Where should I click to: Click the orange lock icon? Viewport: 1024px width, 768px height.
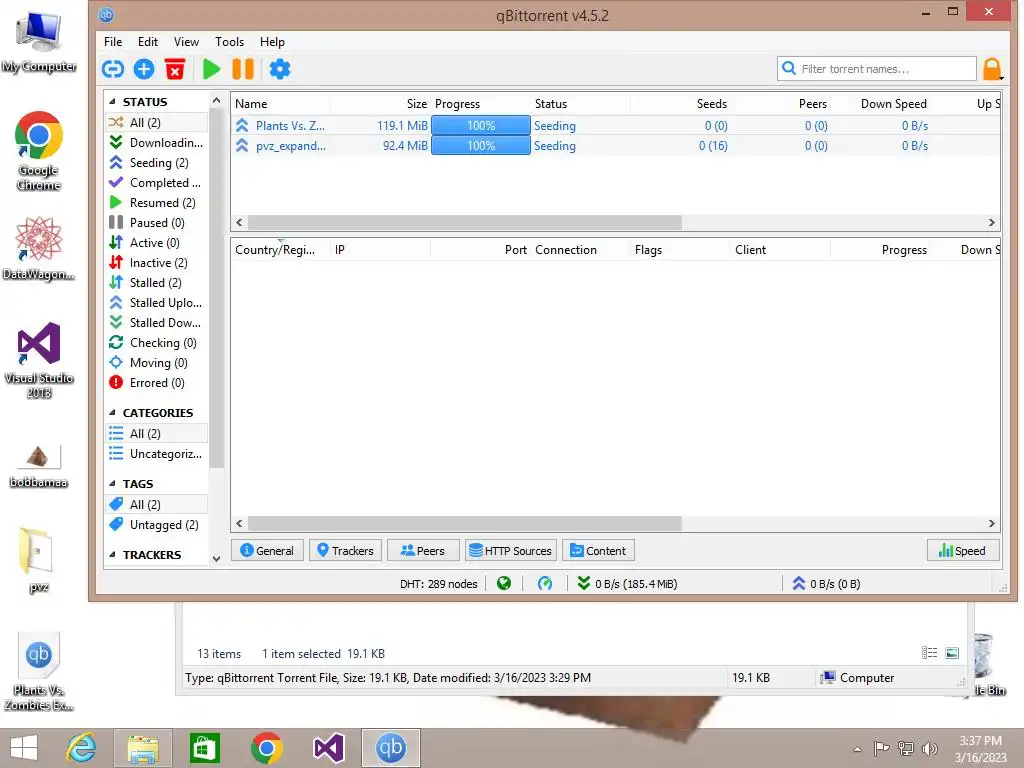click(x=992, y=69)
